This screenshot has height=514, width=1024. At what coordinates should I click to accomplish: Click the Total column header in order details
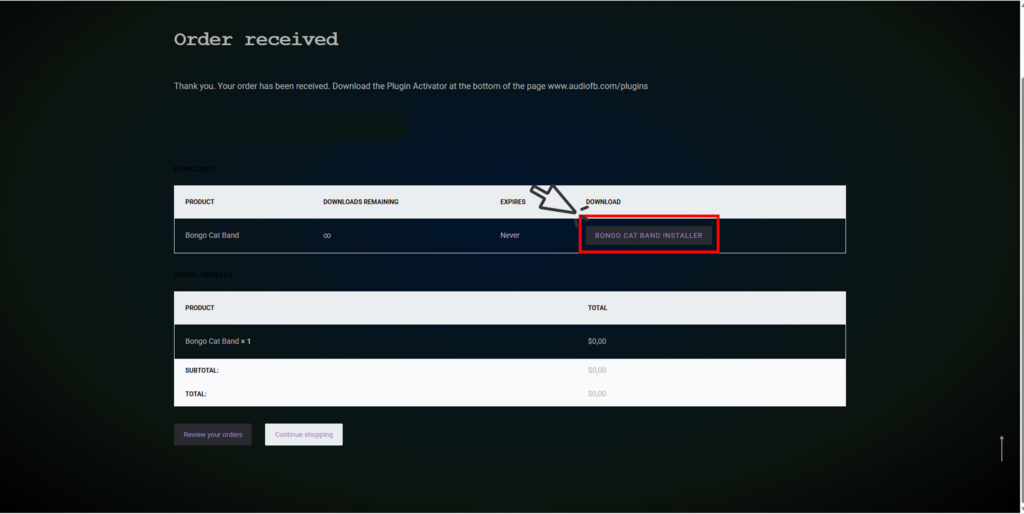coord(597,308)
